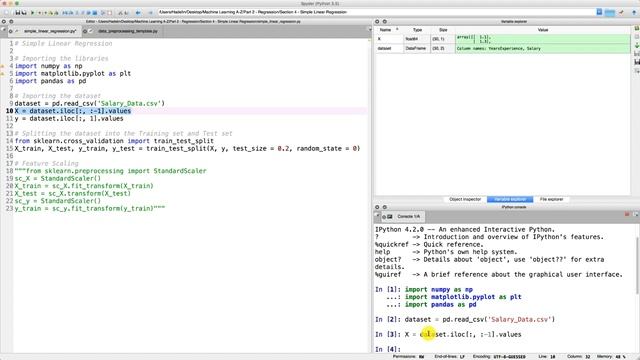
Task: Click line 9 pd.read_csv code line
Action: [x=90, y=103]
